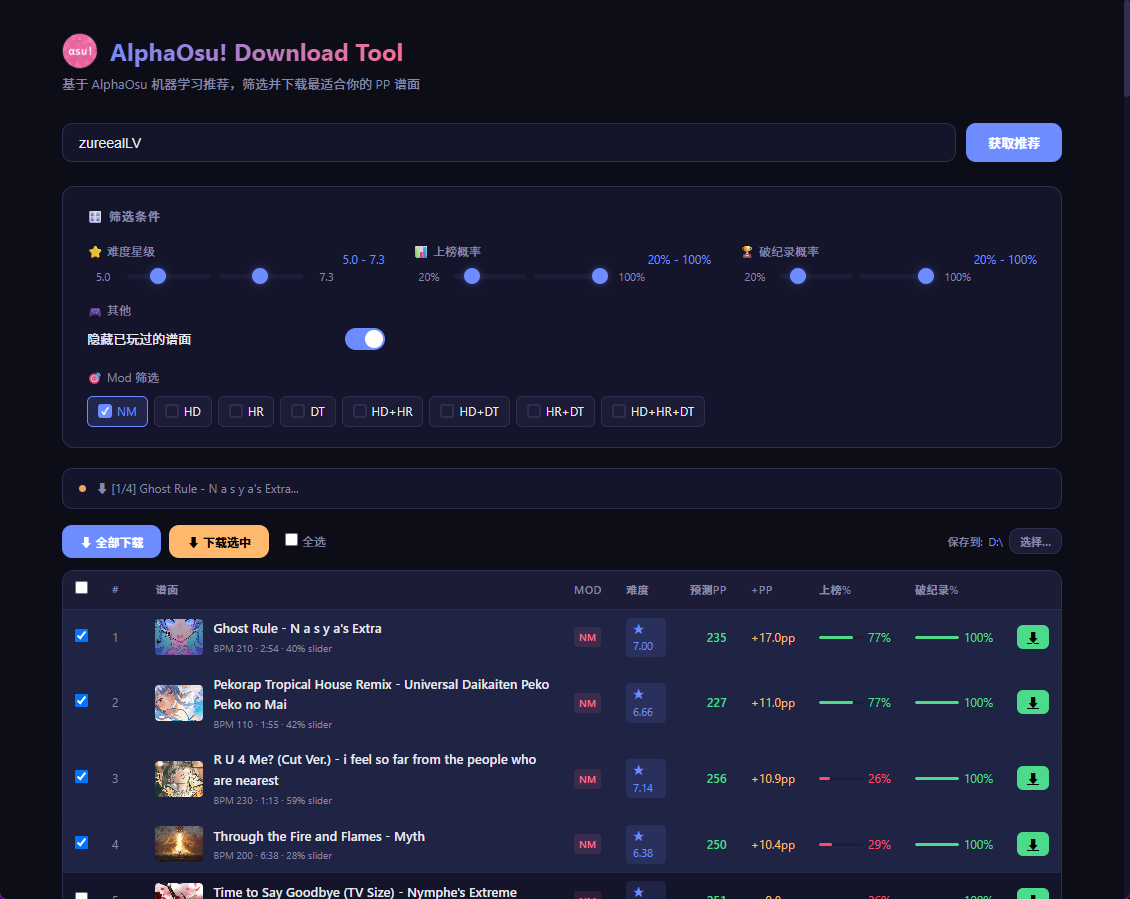Click the 全部下载 button
The image size is (1130, 899).
click(112, 541)
